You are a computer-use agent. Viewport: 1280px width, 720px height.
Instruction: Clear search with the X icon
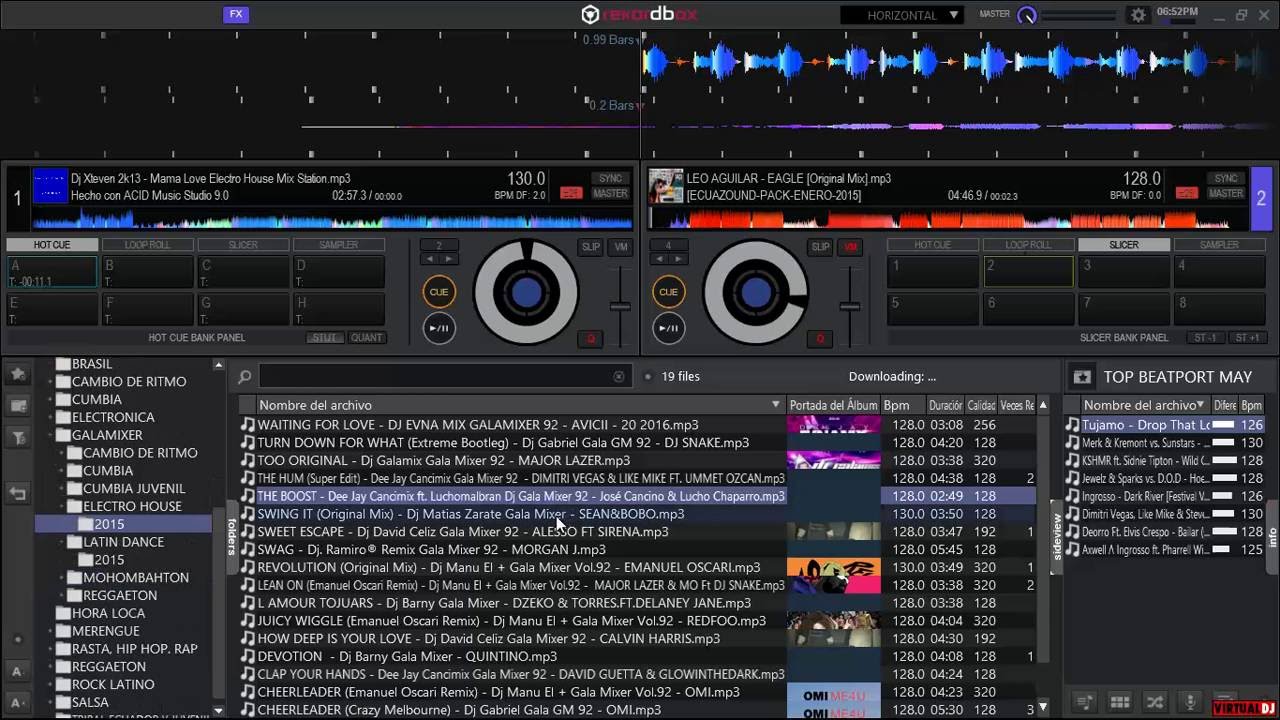click(619, 377)
